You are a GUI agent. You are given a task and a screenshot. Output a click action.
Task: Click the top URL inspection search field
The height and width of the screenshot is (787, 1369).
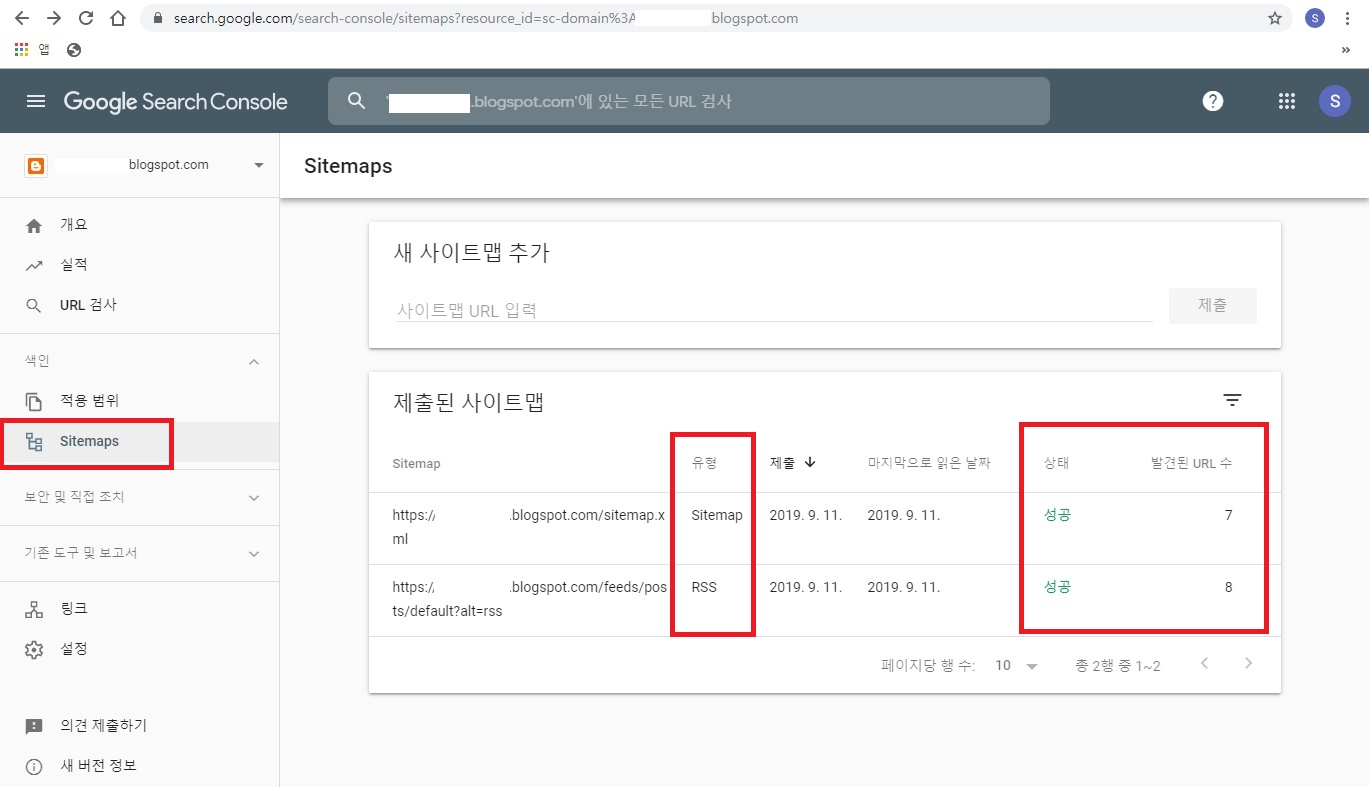[689, 101]
